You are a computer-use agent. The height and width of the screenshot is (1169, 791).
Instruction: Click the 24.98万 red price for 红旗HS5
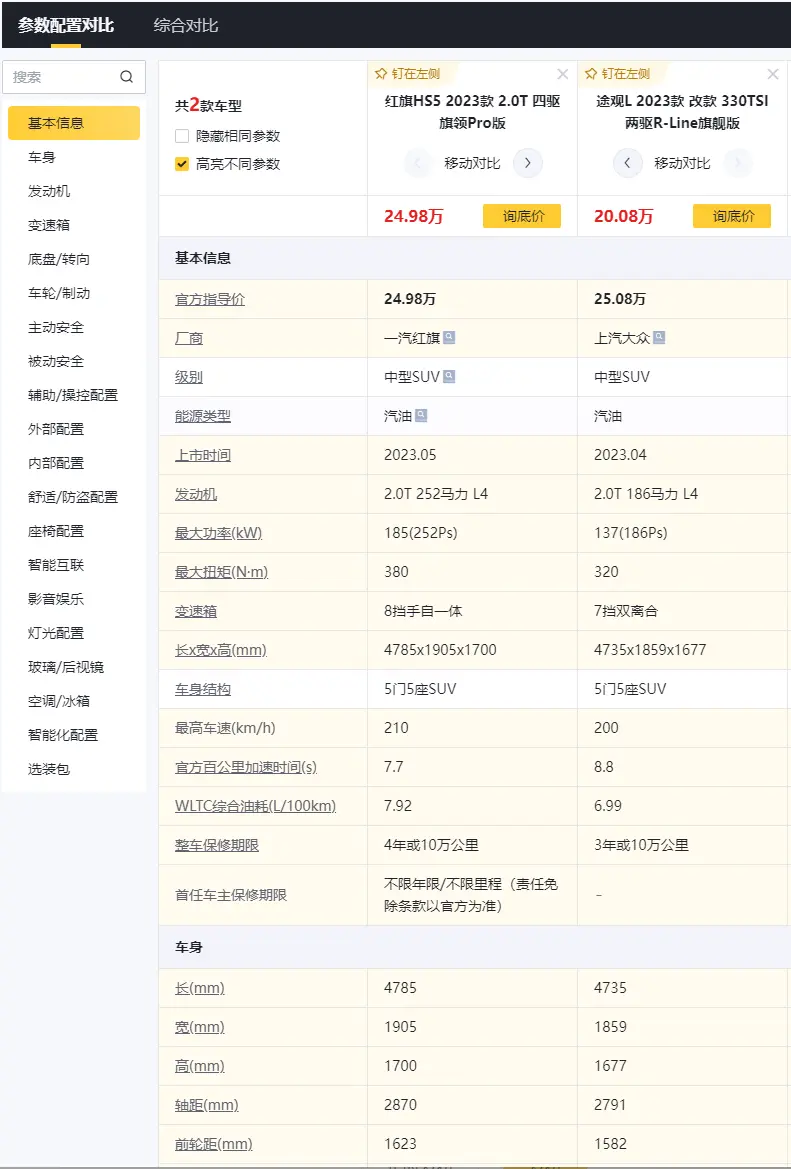[x=414, y=216]
